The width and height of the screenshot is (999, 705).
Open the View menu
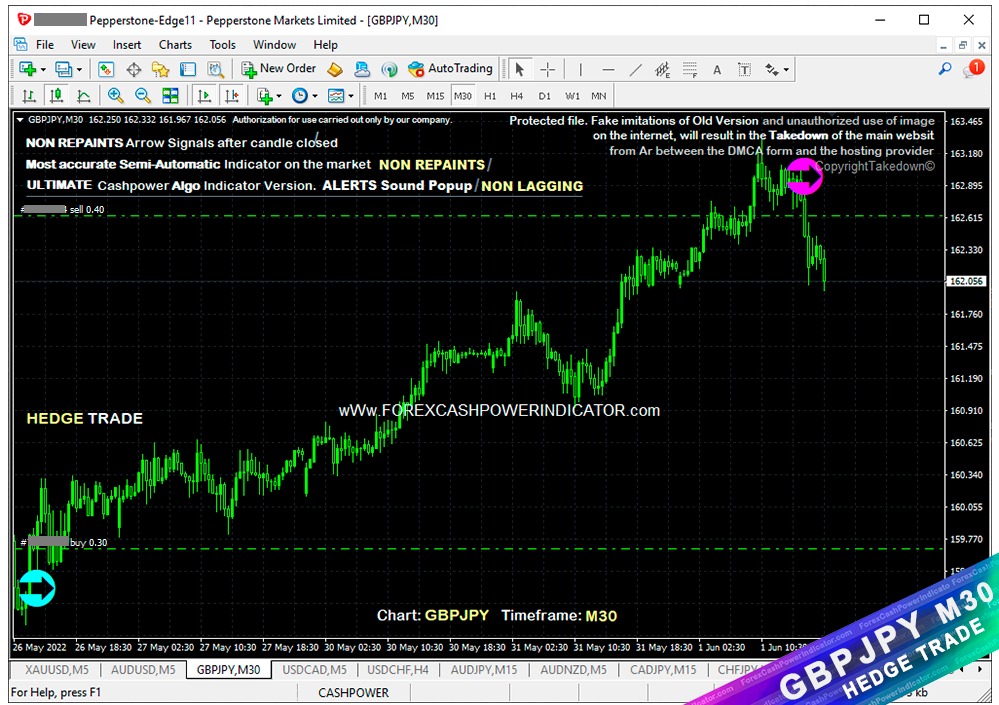pos(83,45)
